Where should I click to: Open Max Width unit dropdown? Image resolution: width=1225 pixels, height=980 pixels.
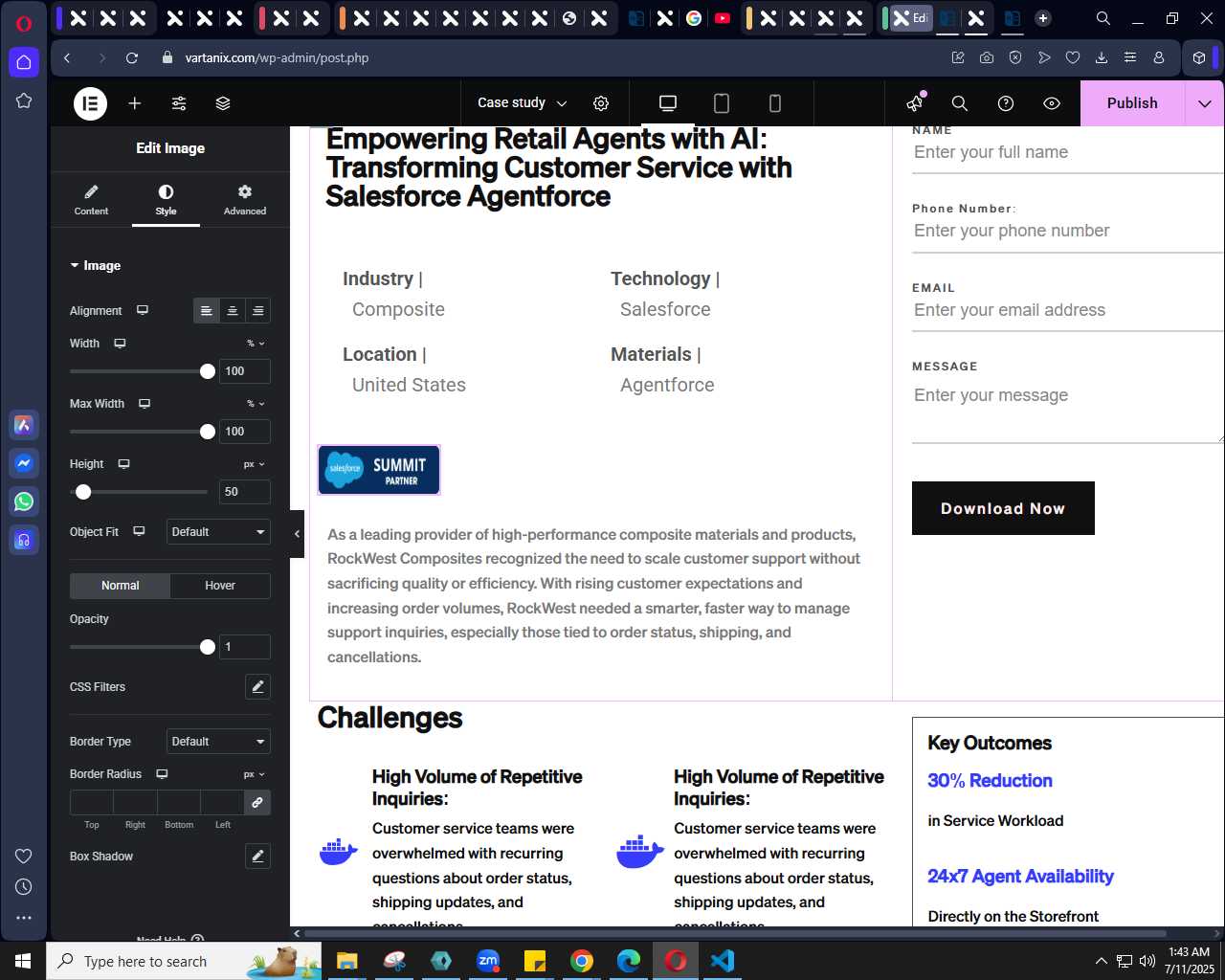click(x=256, y=403)
